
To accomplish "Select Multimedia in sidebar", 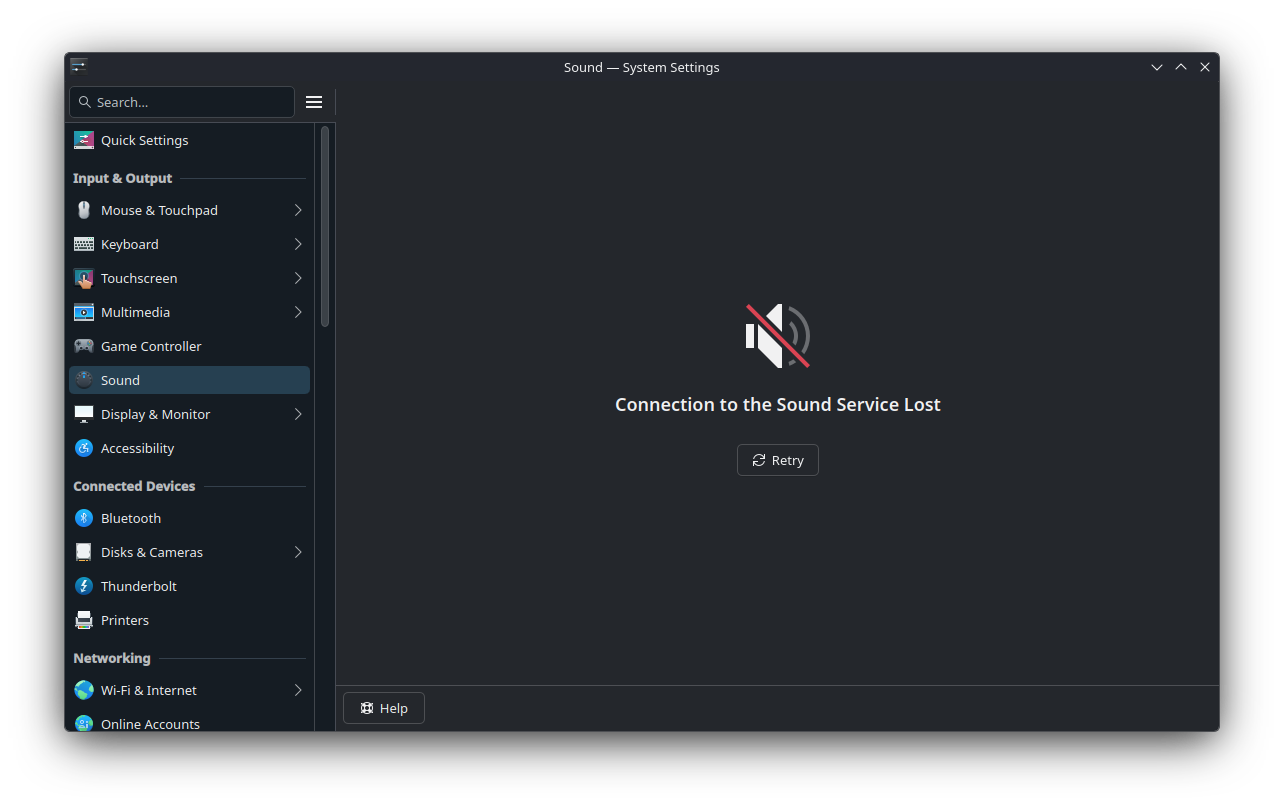I will [x=189, y=312].
